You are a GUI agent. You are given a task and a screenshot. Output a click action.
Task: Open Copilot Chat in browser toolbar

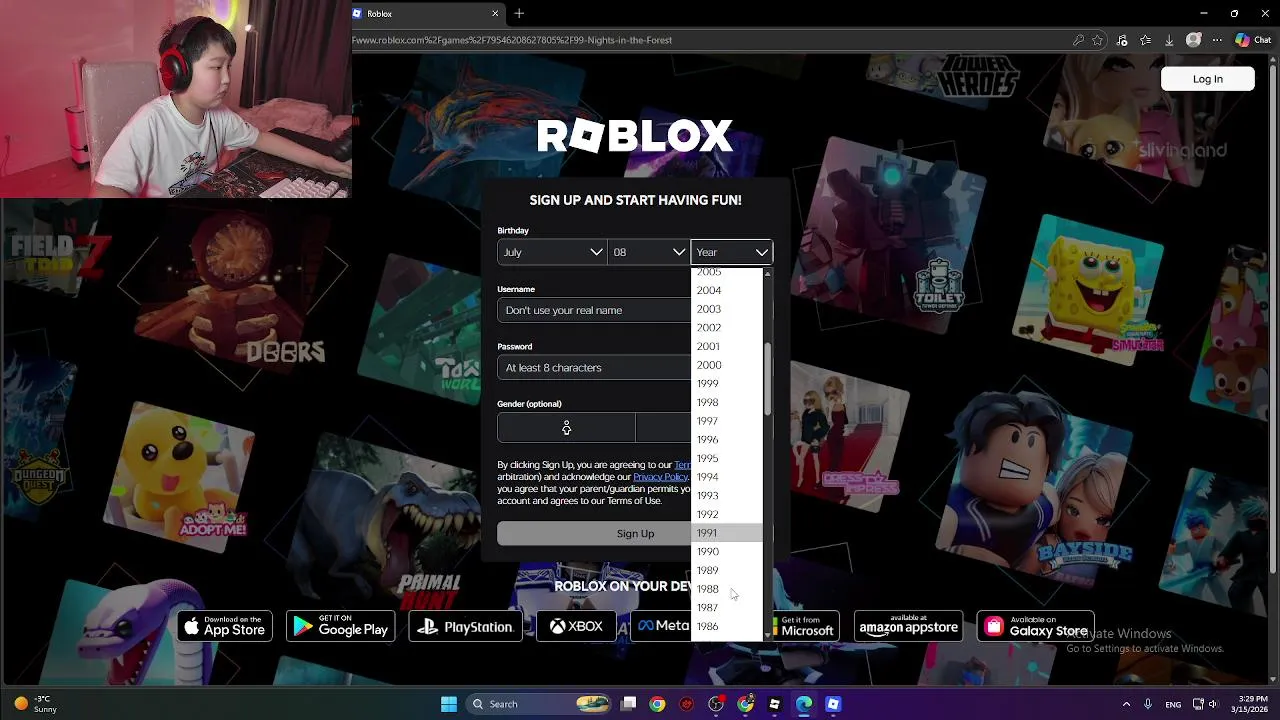pyautogui.click(x=1253, y=40)
